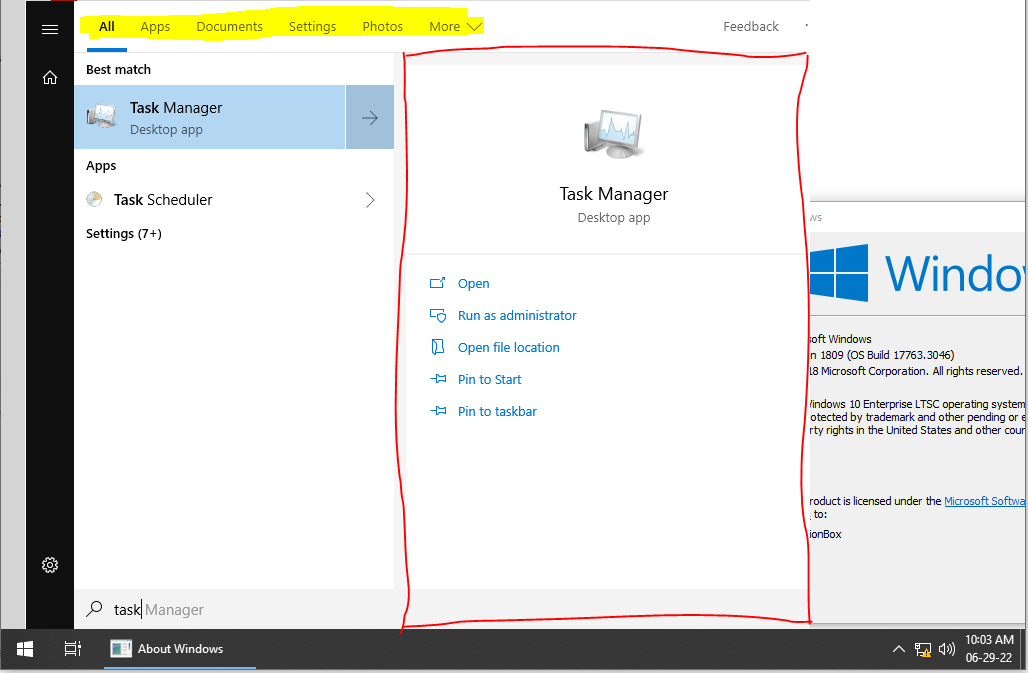Expand hidden icons in the system tray
The image size is (1028, 673).
click(898, 649)
